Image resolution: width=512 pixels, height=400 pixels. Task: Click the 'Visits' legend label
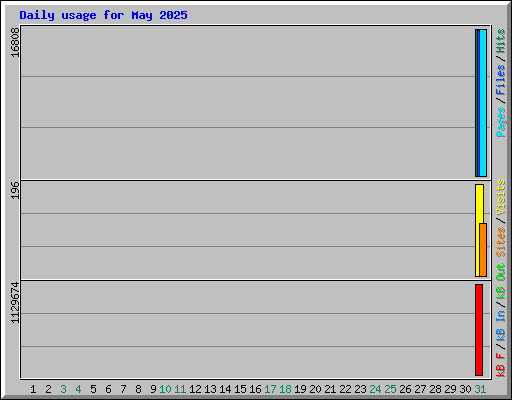click(501, 197)
